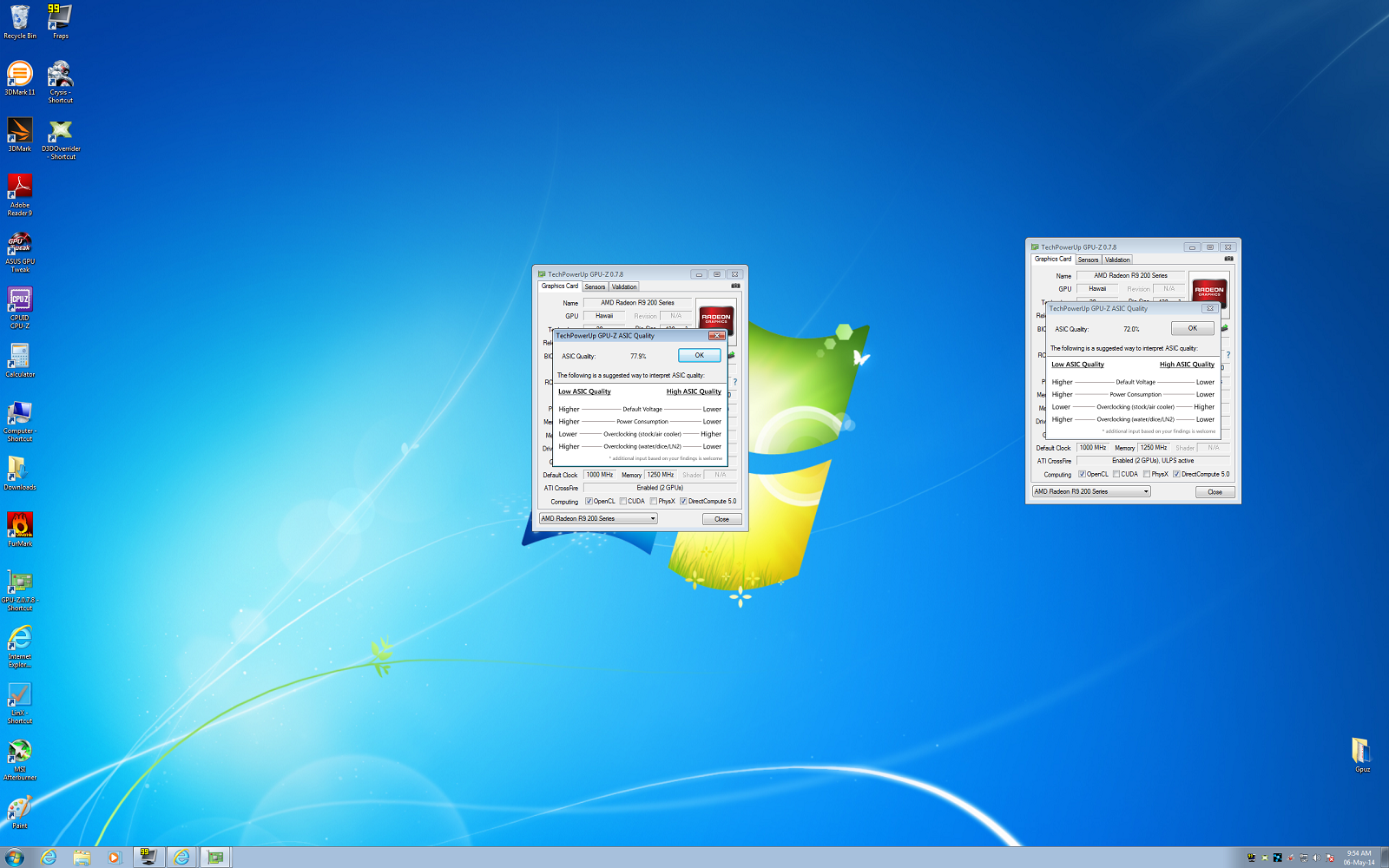Open CPUID CPU-Z desktop icon
Screen dimensions: 1389x868
pyautogui.click(x=19, y=307)
